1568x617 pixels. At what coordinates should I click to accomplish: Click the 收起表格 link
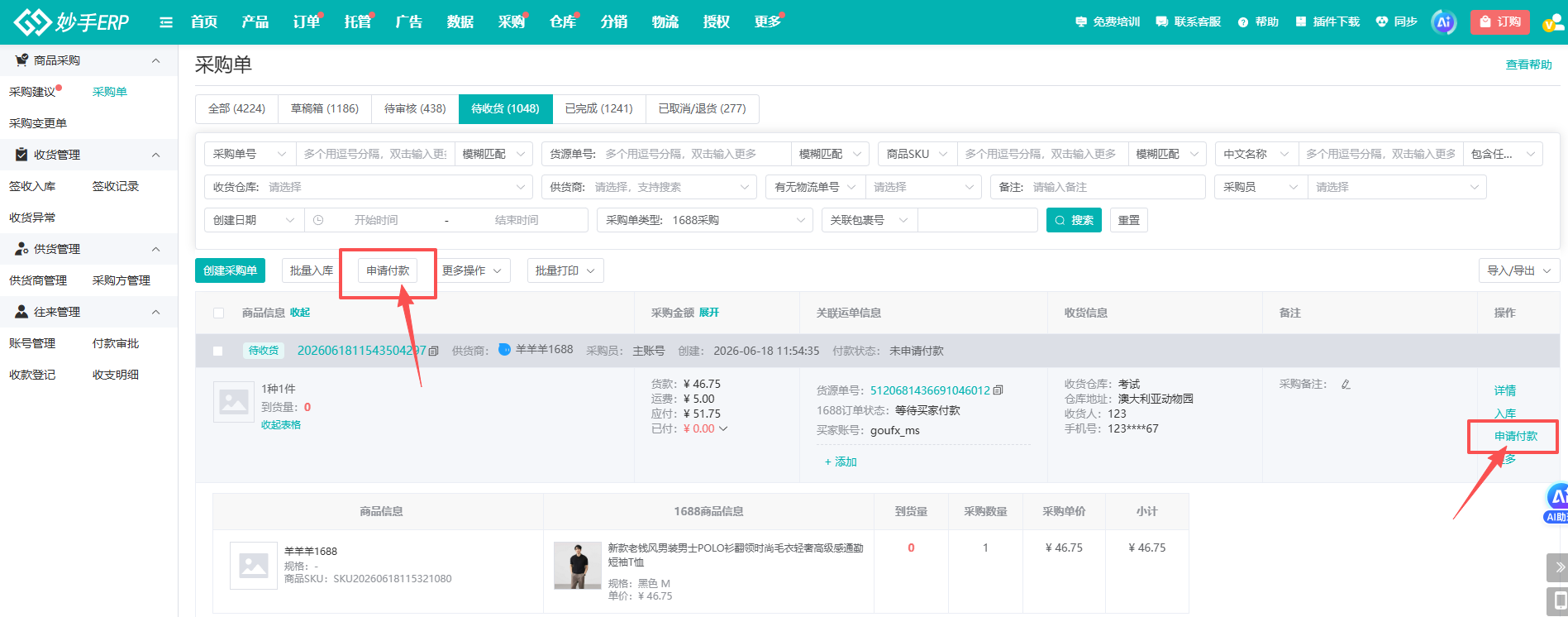pos(281,424)
